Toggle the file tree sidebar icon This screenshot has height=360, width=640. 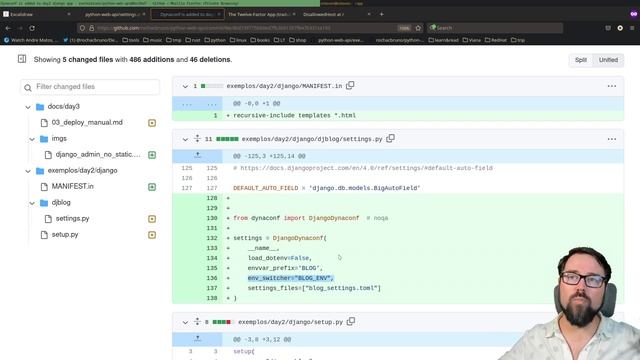coord(22,59)
